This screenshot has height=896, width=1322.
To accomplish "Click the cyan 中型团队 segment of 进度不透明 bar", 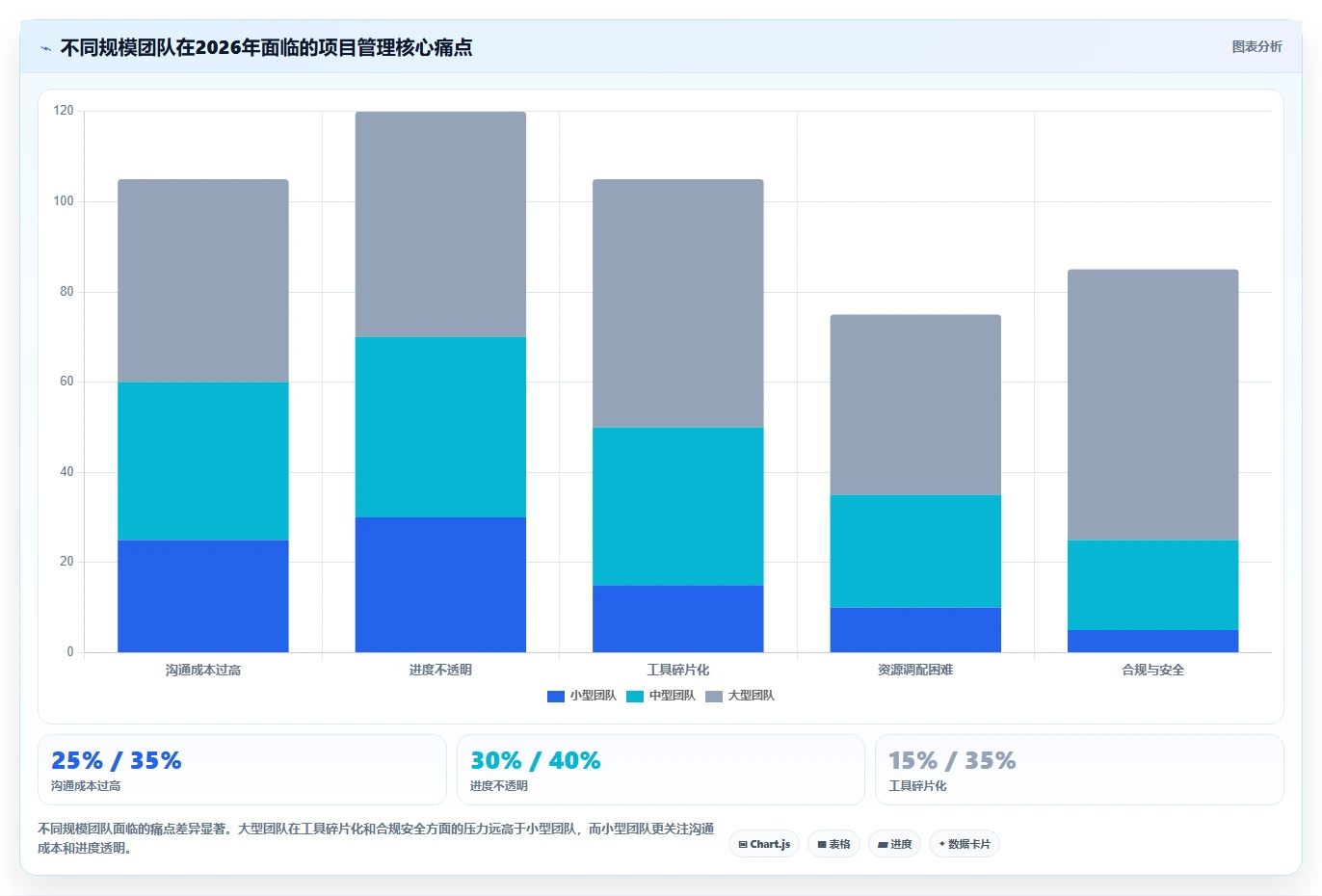I will 440,428.
